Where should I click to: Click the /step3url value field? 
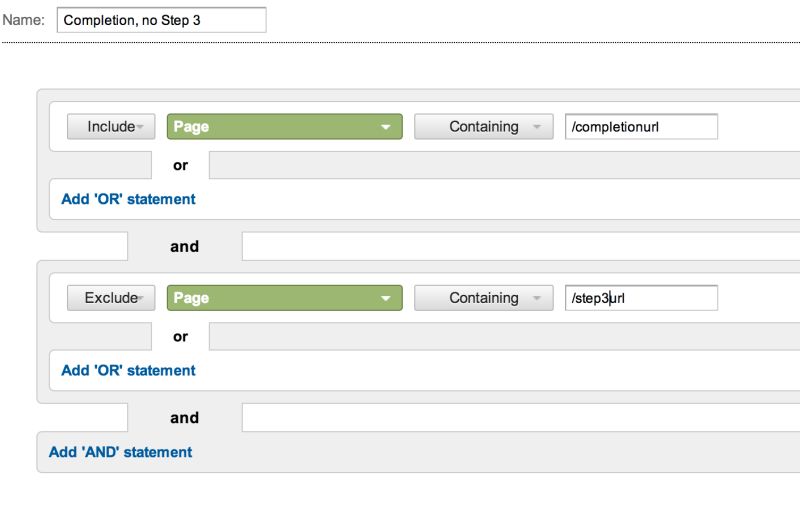click(641, 298)
